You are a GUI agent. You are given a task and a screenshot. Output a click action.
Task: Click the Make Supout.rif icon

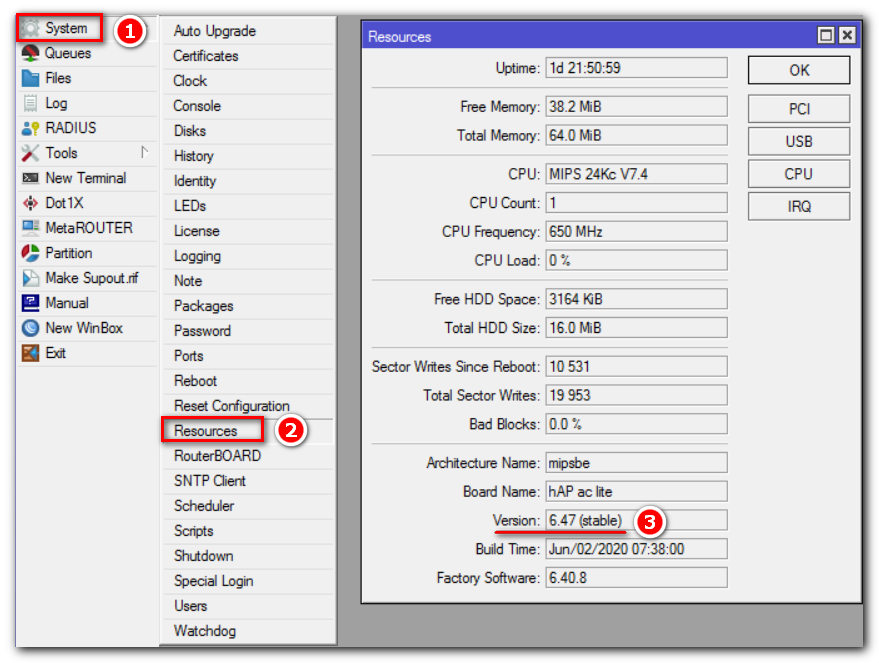(30, 278)
